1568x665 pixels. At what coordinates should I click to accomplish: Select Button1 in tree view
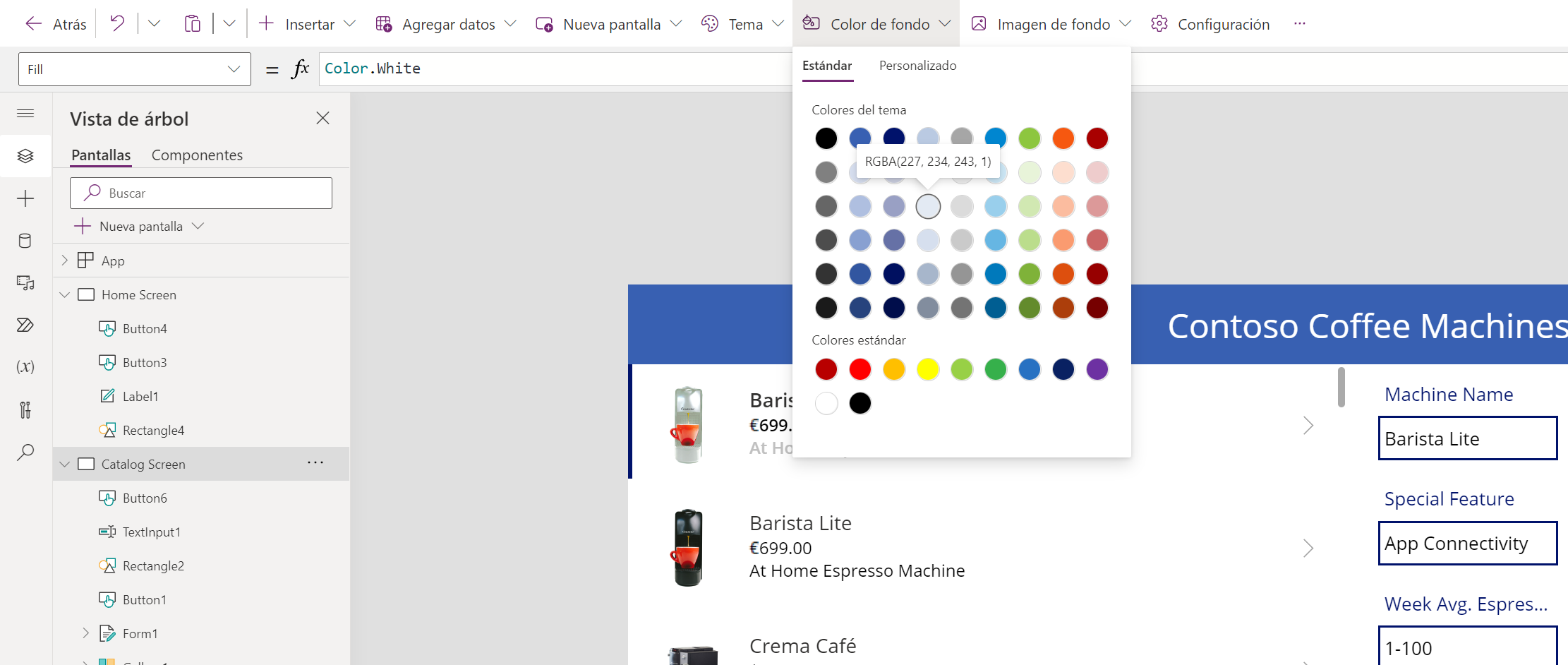pyautogui.click(x=145, y=599)
